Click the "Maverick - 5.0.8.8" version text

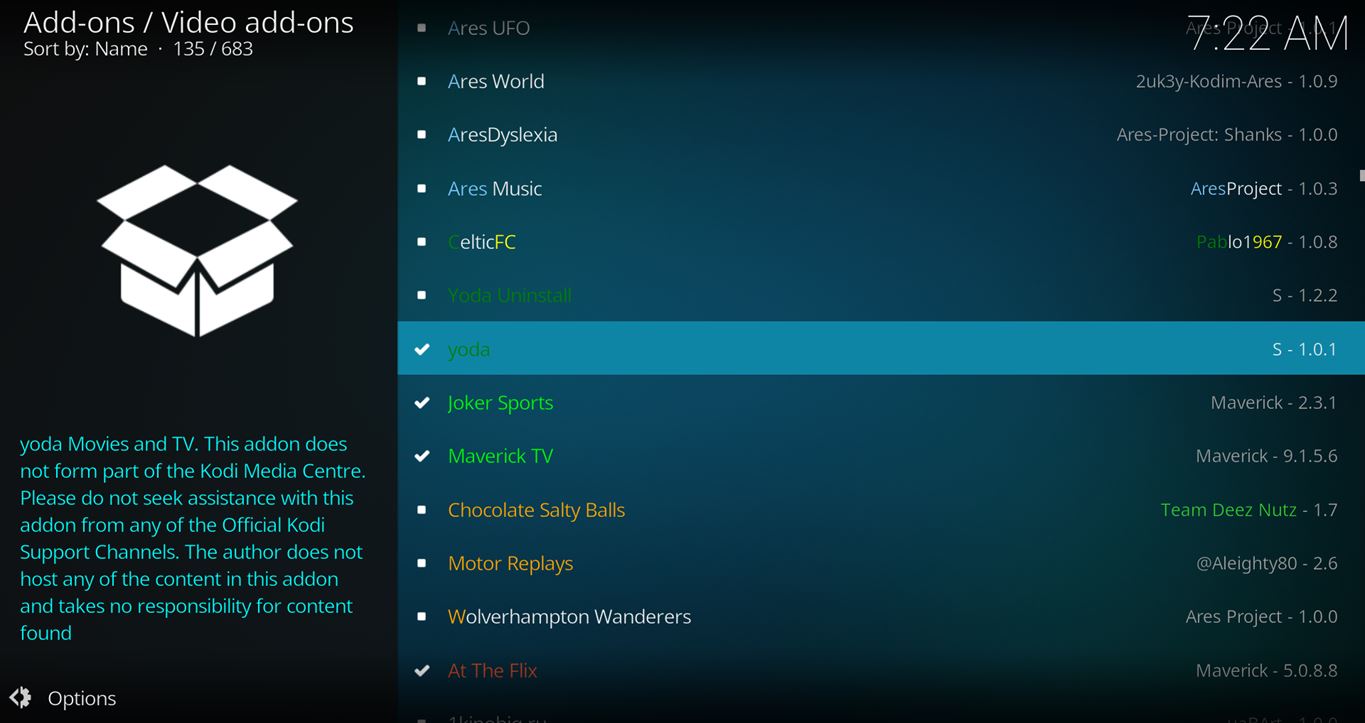point(1267,670)
